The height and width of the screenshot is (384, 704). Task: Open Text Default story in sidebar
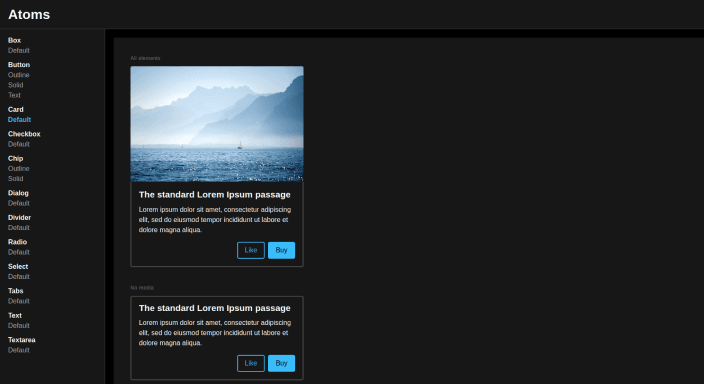(18, 326)
